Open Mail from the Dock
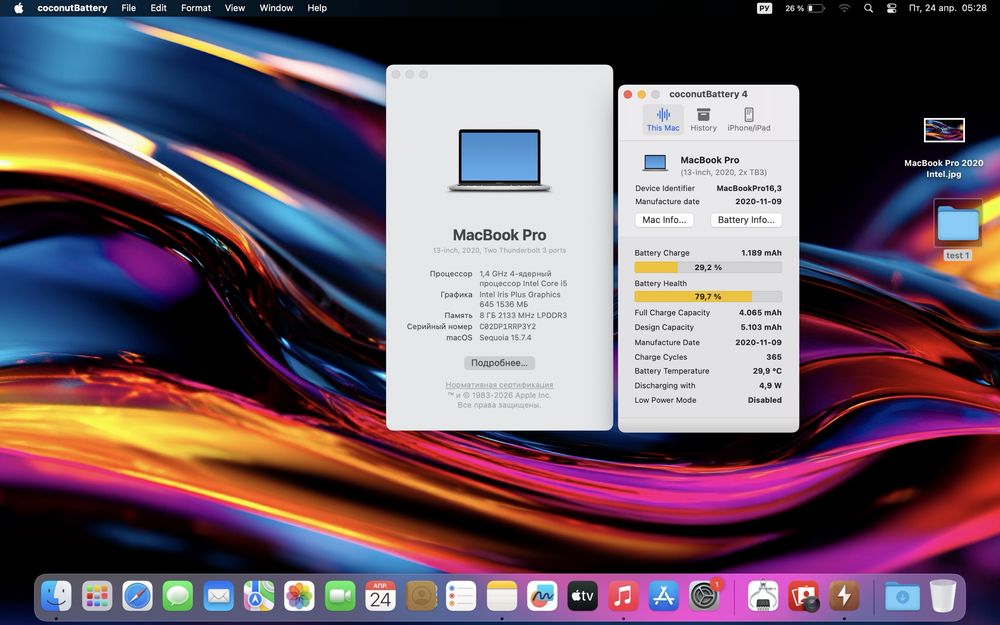The image size is (1000, 625). coord(218,597)
